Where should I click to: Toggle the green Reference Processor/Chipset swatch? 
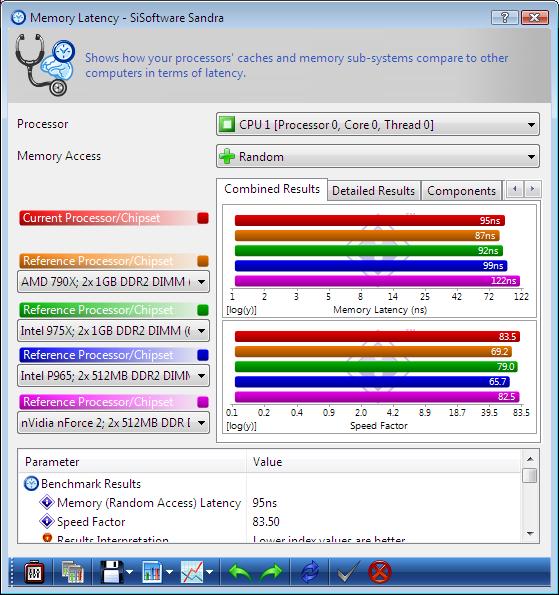pos(203,310)
